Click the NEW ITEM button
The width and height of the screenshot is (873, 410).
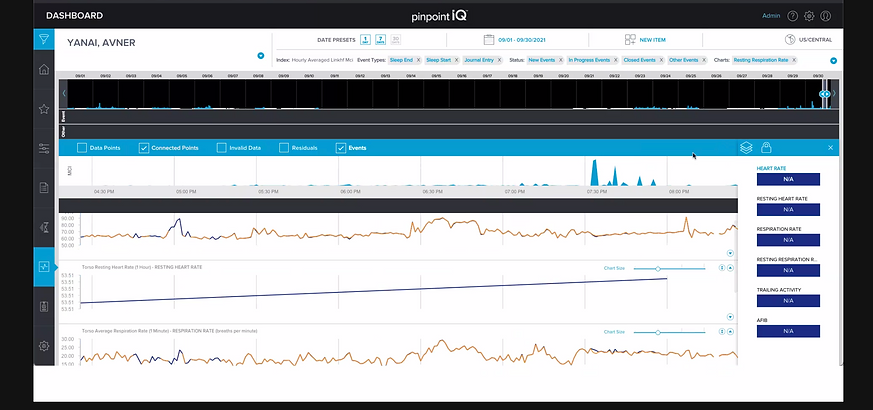coord(645,40)
